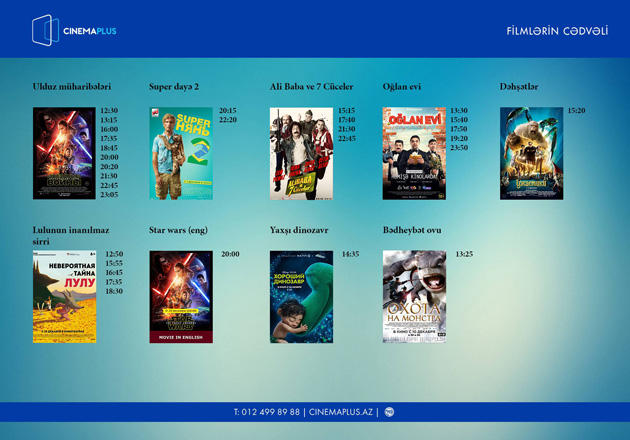Select 18:45 showtime for Ulduz müharibələri
This screenshot has width=630, height=440.
click(x=109, y=148)
